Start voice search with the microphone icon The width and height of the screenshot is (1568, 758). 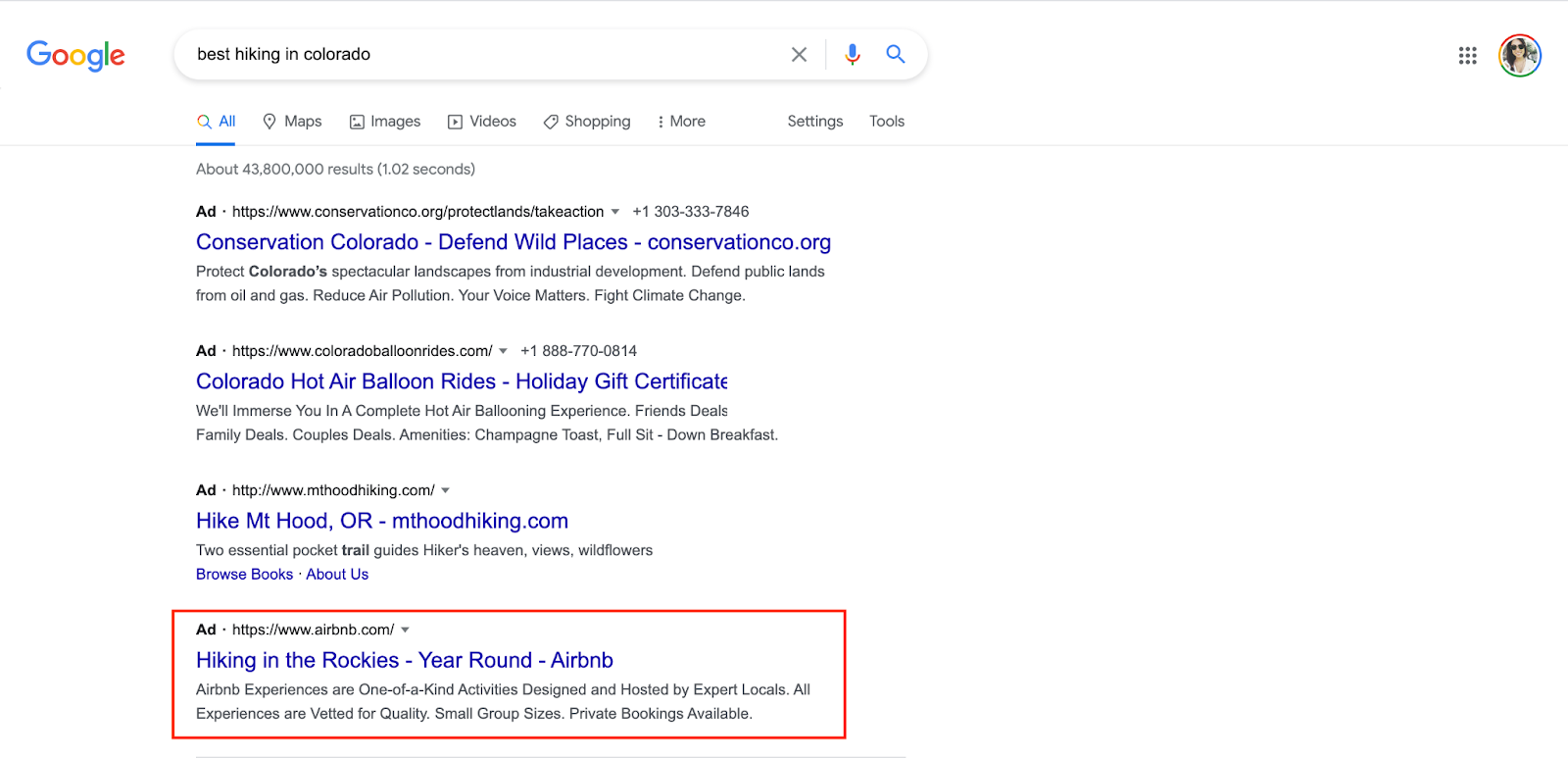coord(853,55)
